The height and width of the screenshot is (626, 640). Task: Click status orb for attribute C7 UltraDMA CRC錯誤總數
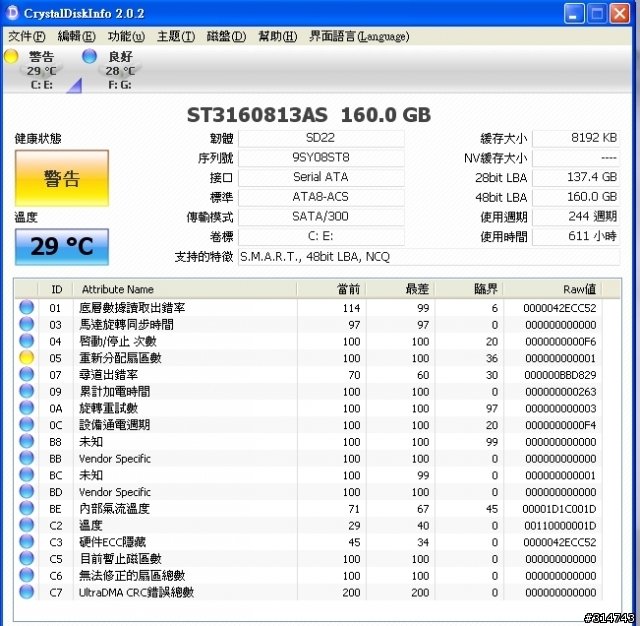(27, 591)
